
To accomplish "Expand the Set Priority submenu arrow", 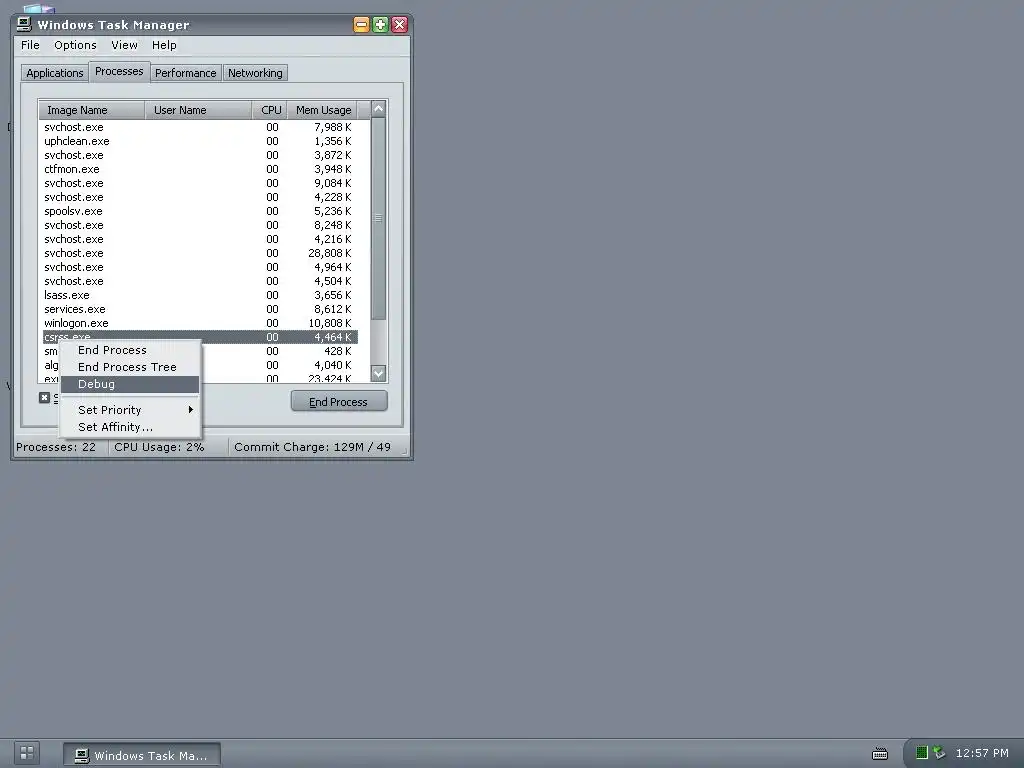I will click(191, 409).
